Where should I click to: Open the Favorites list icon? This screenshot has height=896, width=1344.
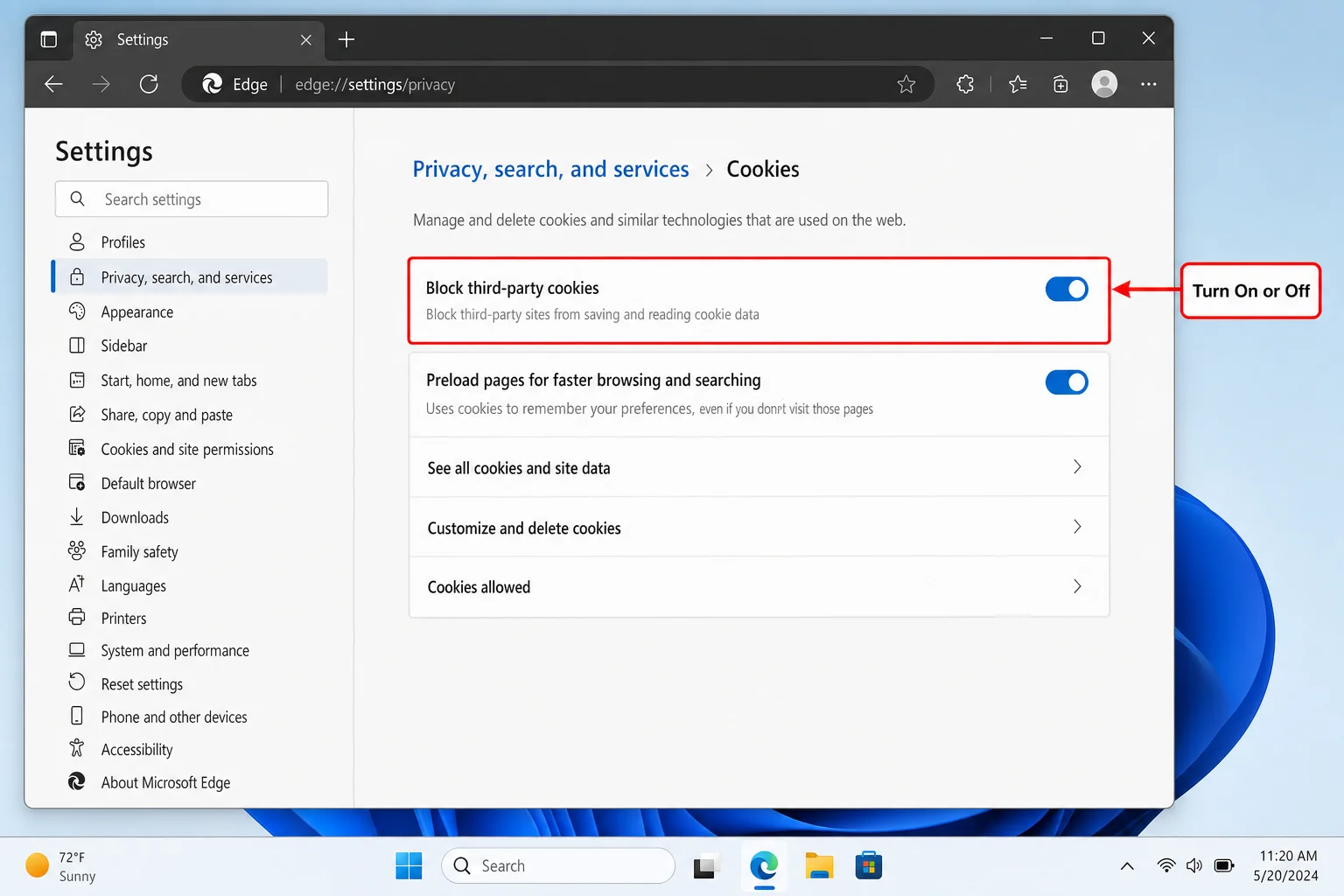(1018, 84)
